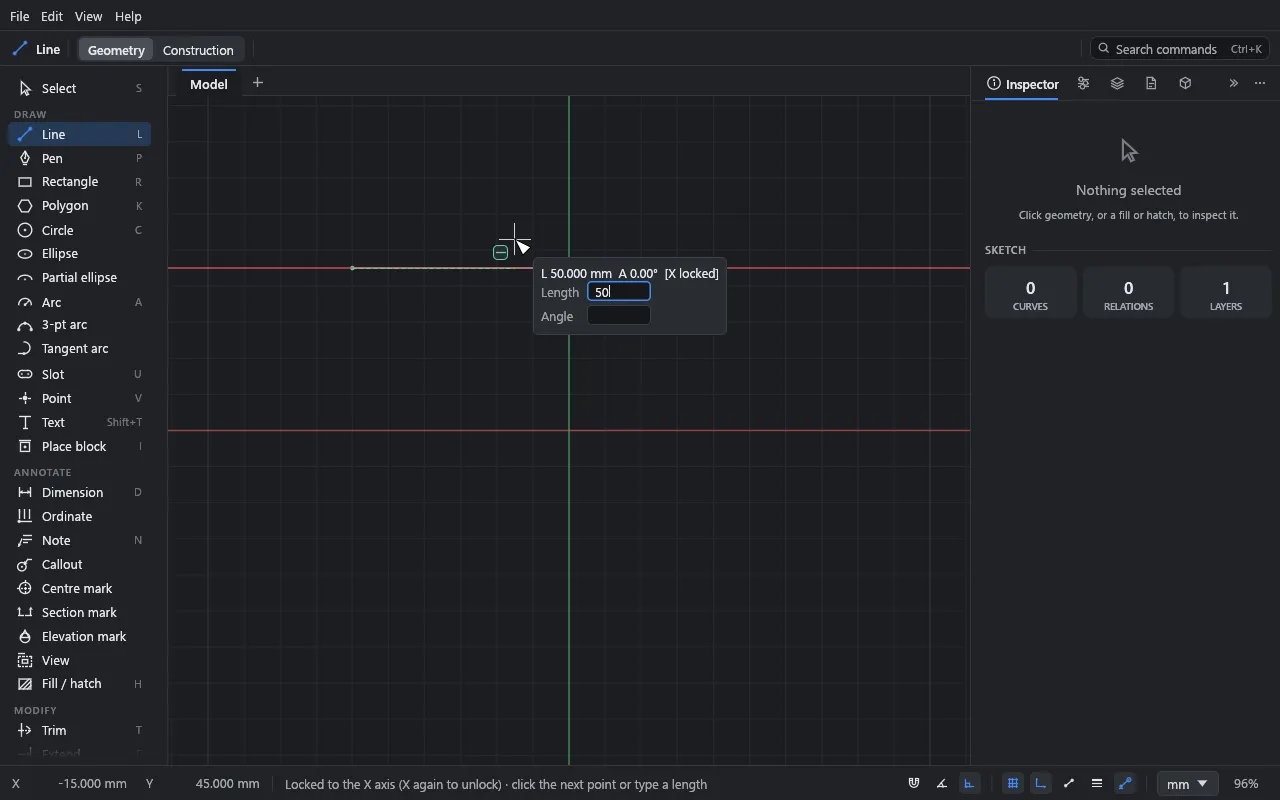Viewport: 1280px width, 800px height.
Task: Open the mm units dropdown
Action: click(1188, 784)
